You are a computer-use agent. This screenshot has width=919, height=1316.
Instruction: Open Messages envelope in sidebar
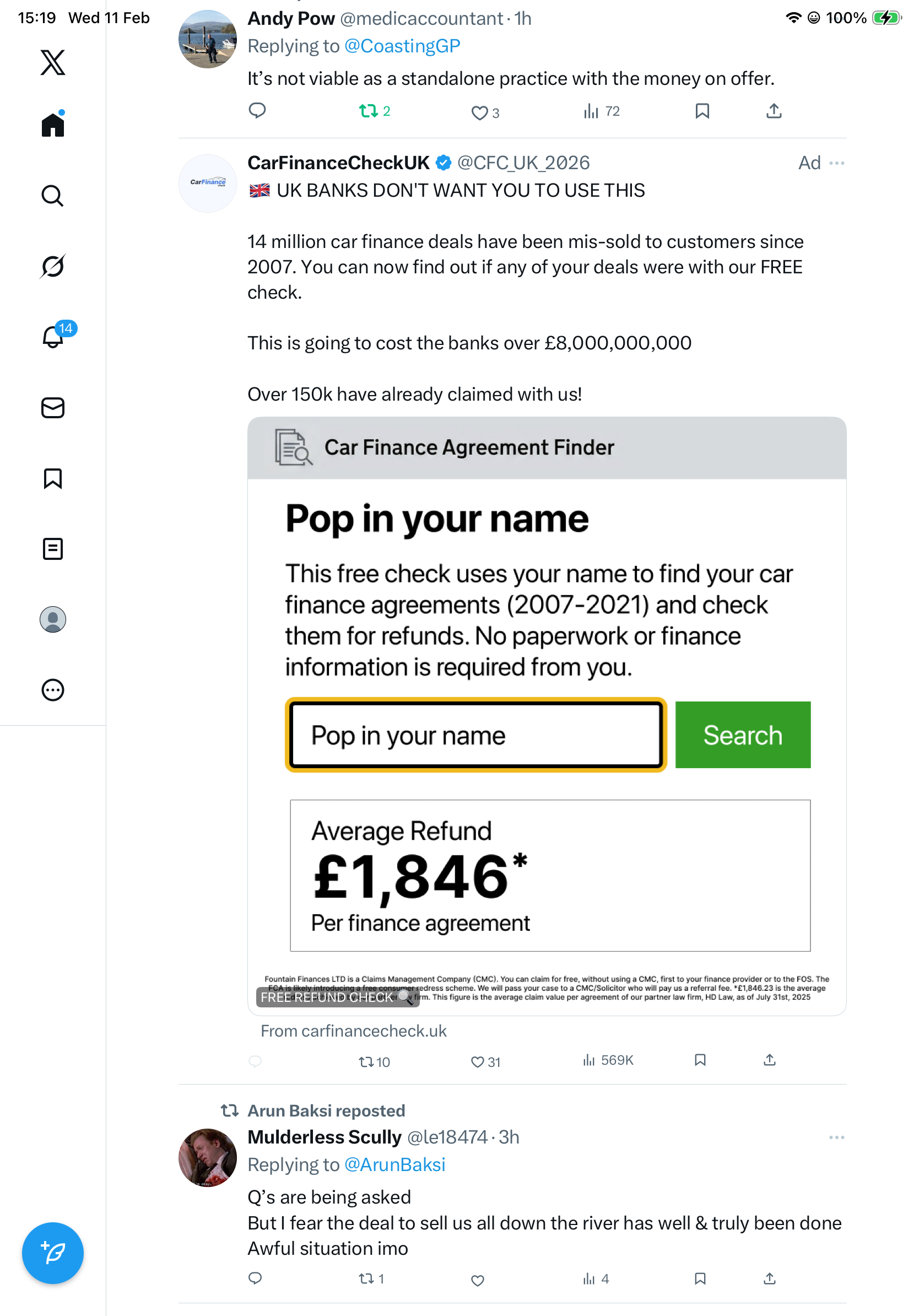point(53,408)
